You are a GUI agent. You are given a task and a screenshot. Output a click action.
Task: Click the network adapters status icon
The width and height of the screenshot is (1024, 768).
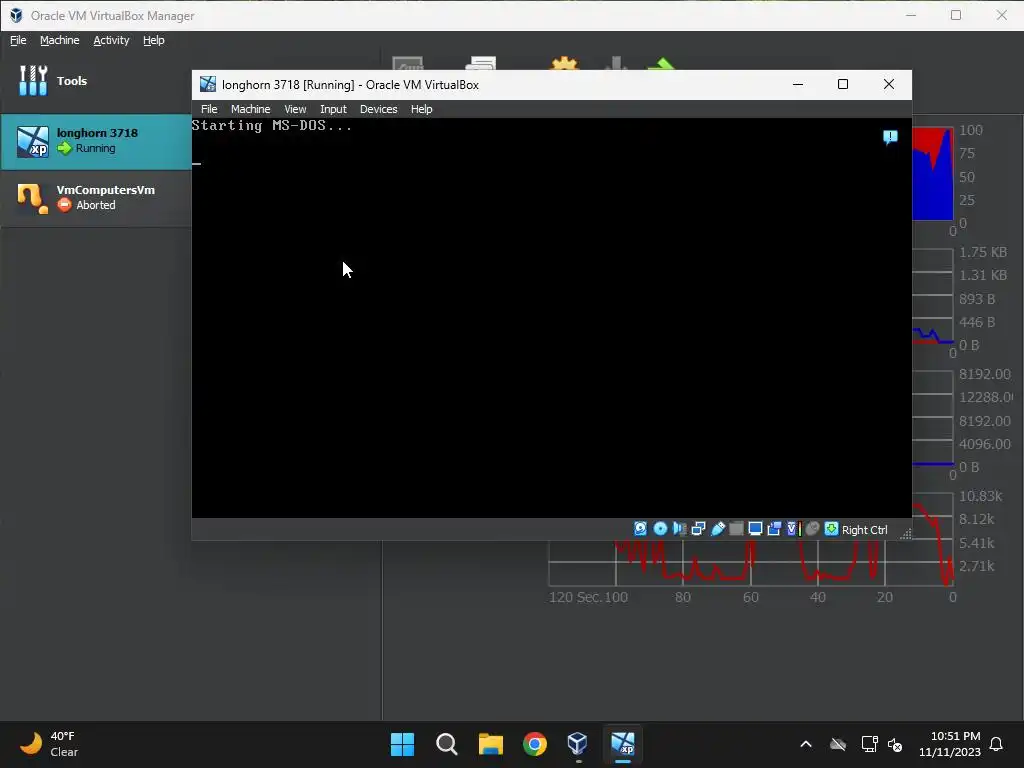[698, 528]
